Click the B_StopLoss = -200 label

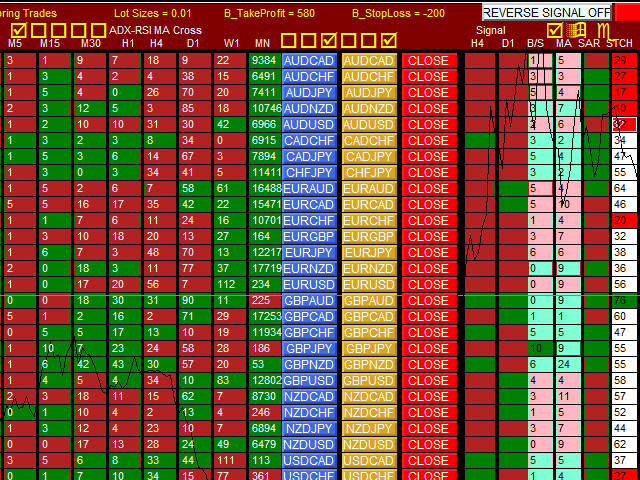pyautogui.click(x=398, y=13)
